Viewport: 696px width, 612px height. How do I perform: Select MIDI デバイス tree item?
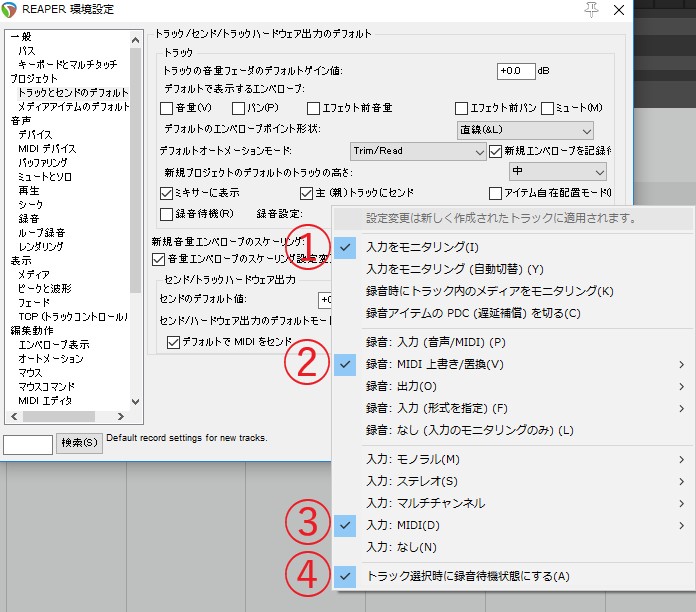coord(47,149)
